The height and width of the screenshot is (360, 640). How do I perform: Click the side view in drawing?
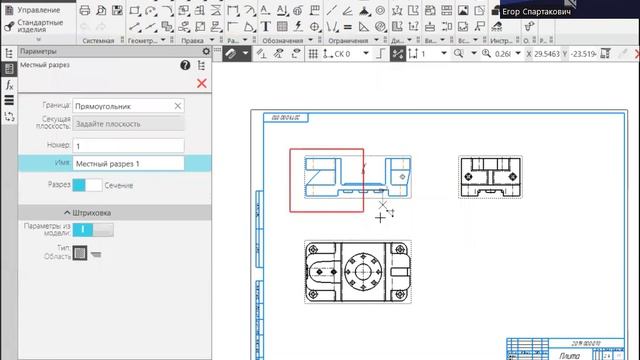click(490, 177)
